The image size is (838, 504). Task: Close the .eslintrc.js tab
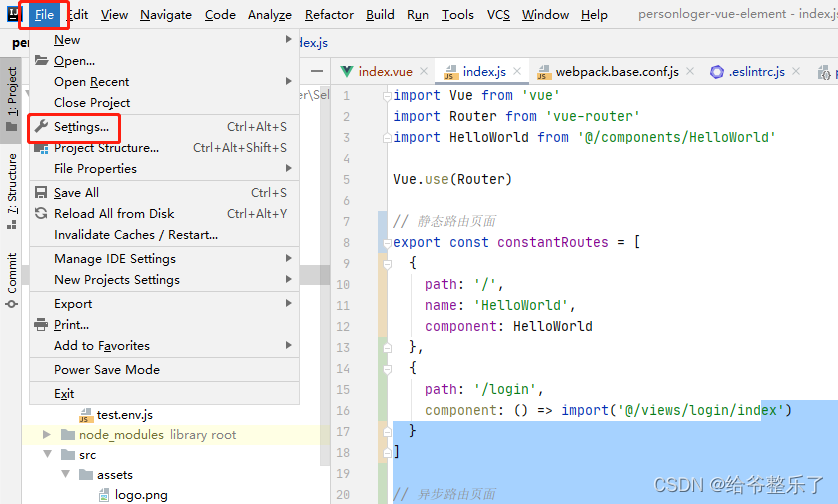(796, 71)
